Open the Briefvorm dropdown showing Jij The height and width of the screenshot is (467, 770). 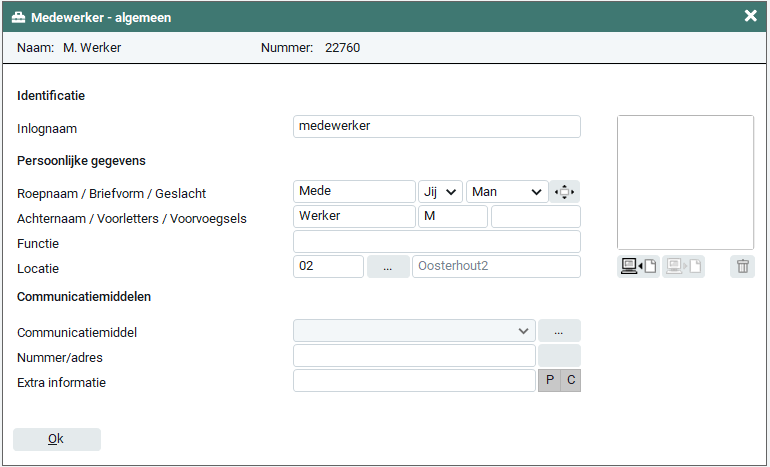click(440, 192)
